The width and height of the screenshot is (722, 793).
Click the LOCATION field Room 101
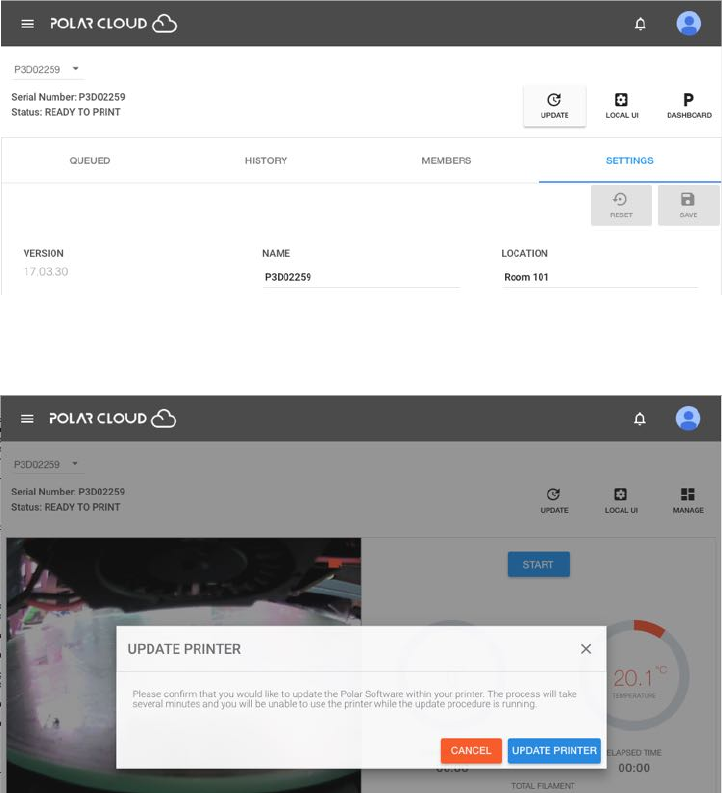click(600, 277)
